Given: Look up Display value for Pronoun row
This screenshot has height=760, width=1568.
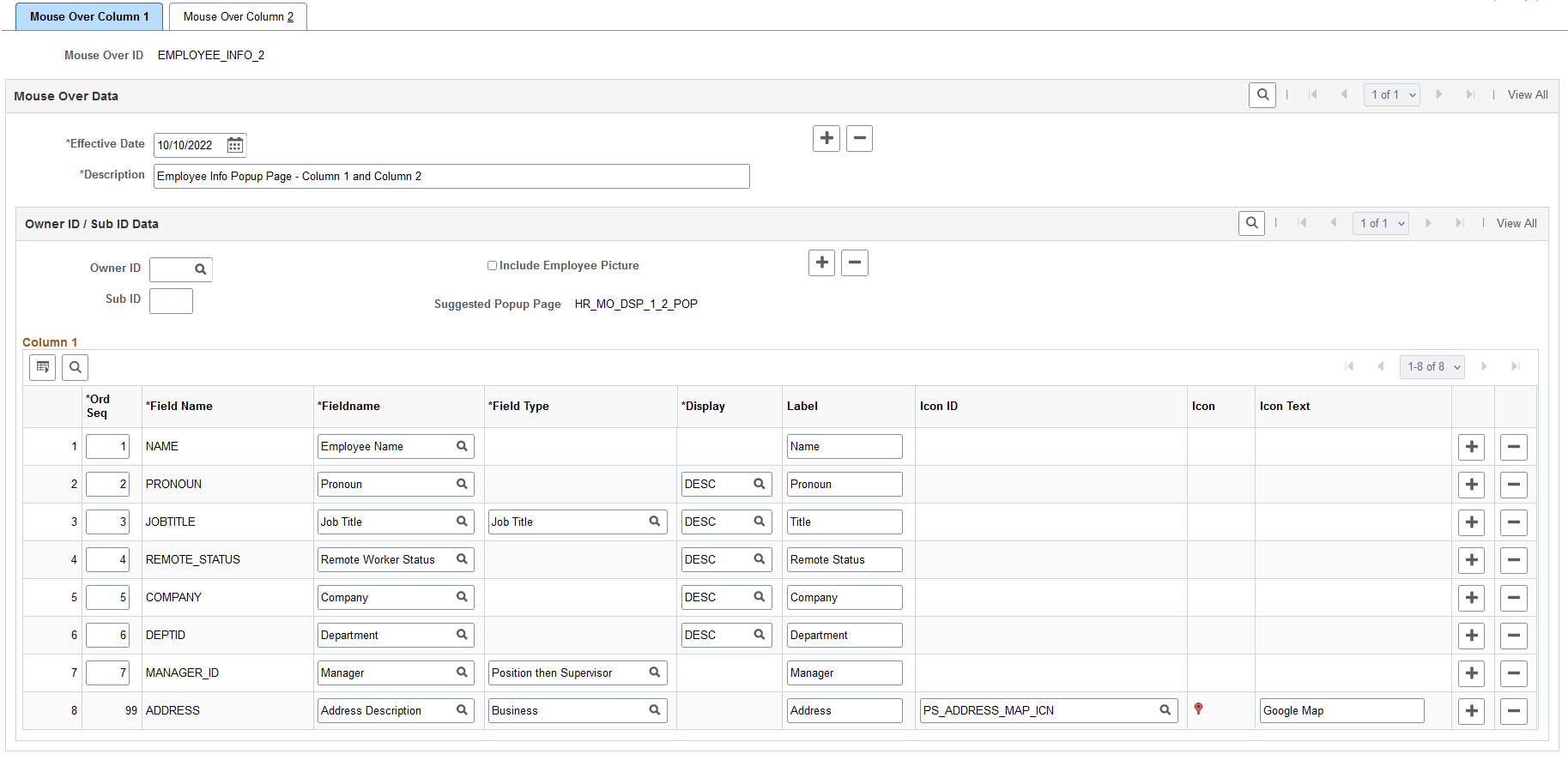Looking at the screenshot, I should pyautogui.click(x=760, y=484).
